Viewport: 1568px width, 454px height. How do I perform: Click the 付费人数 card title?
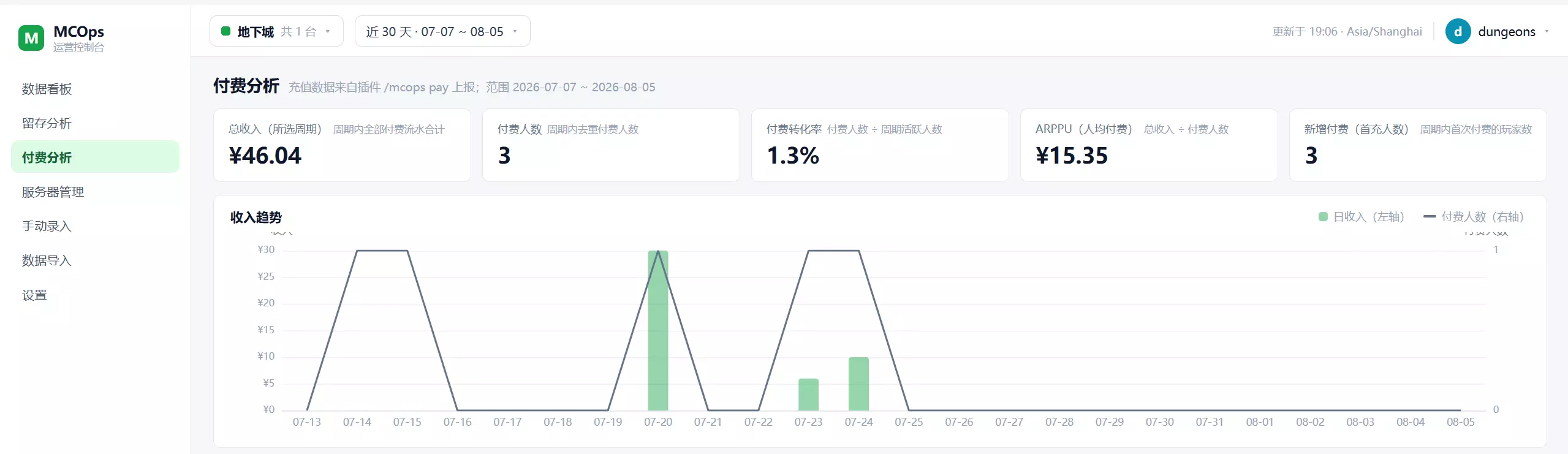520,129
